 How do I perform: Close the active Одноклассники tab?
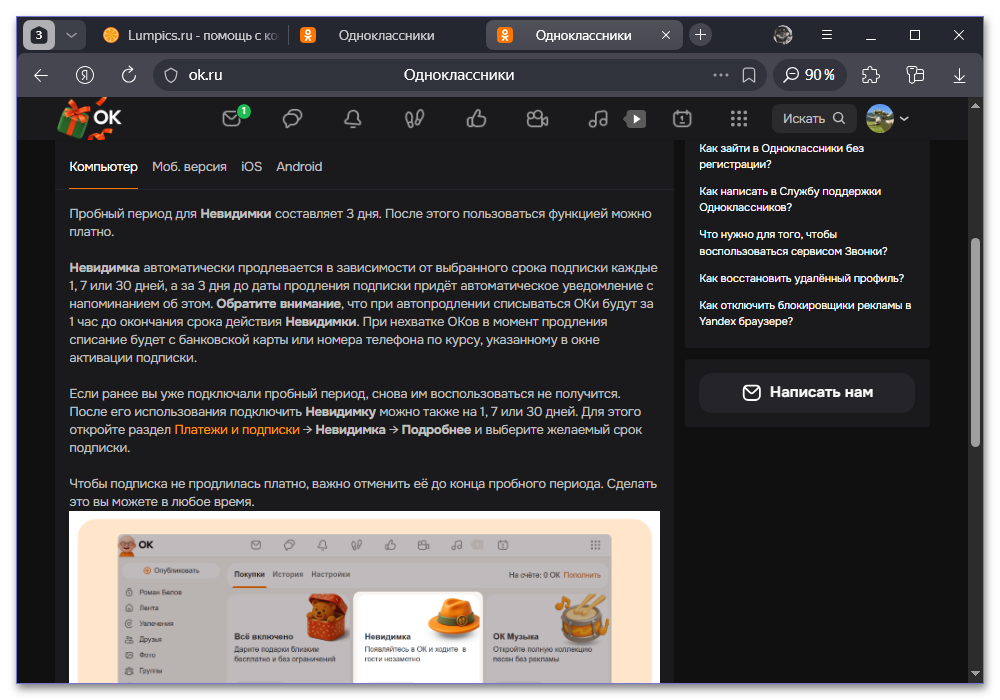pyautogui.click(x=666, y=35)
